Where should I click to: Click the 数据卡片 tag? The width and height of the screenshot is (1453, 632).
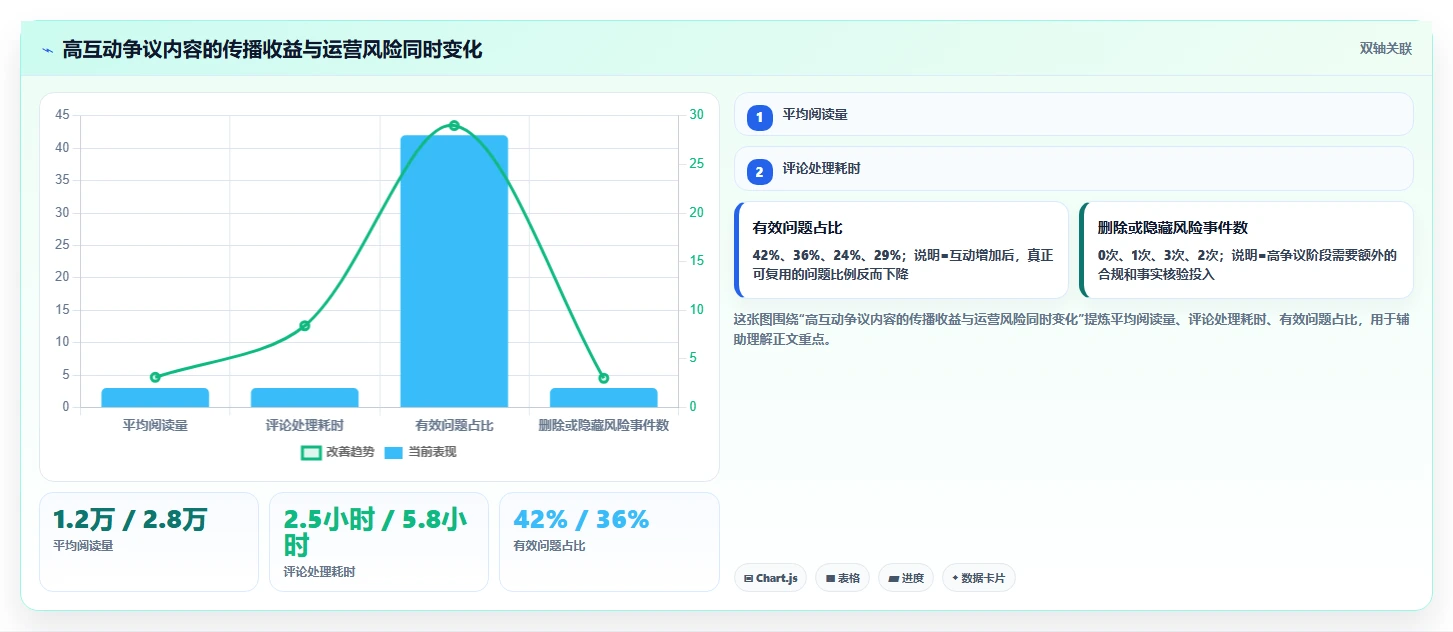click(979, 578)
